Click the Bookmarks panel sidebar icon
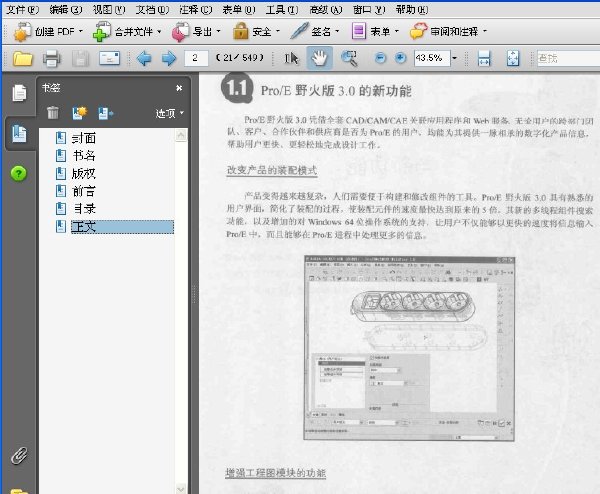This screenshot has width=600, height=494. click(19, 133)
